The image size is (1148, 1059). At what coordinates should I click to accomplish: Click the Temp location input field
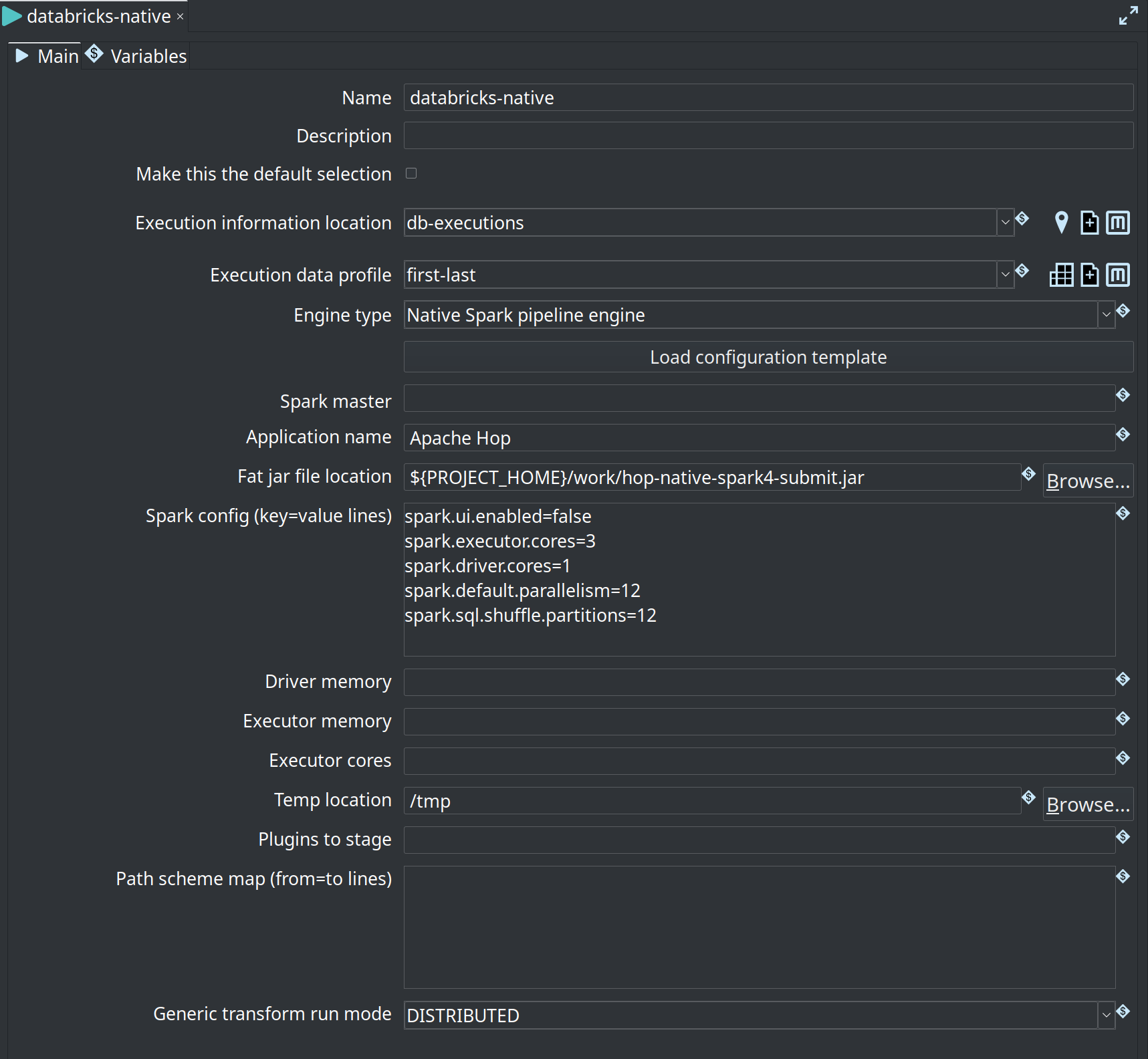coord(712,801)
